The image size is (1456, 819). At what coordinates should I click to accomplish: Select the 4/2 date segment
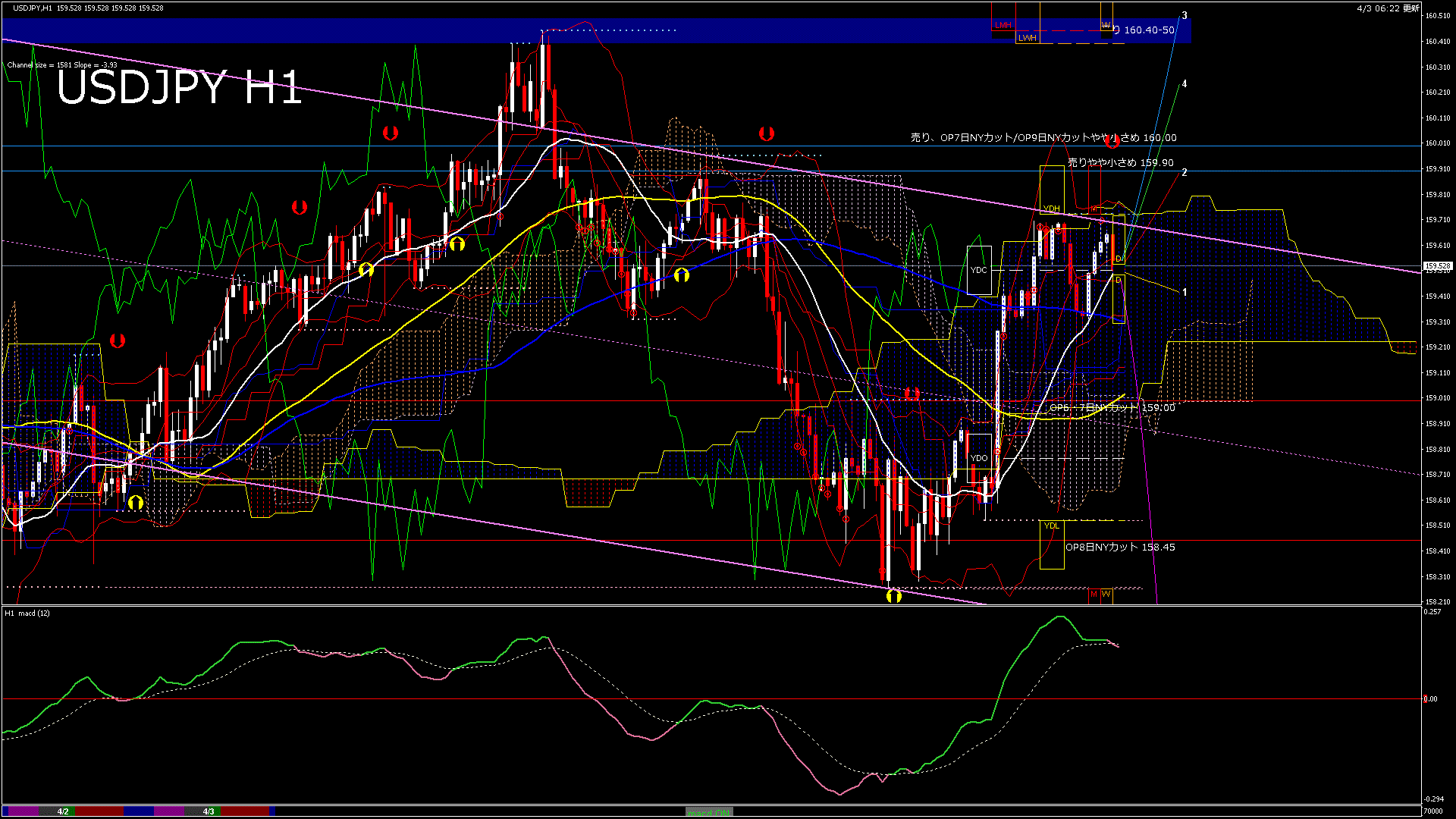[x=63, y=811]
